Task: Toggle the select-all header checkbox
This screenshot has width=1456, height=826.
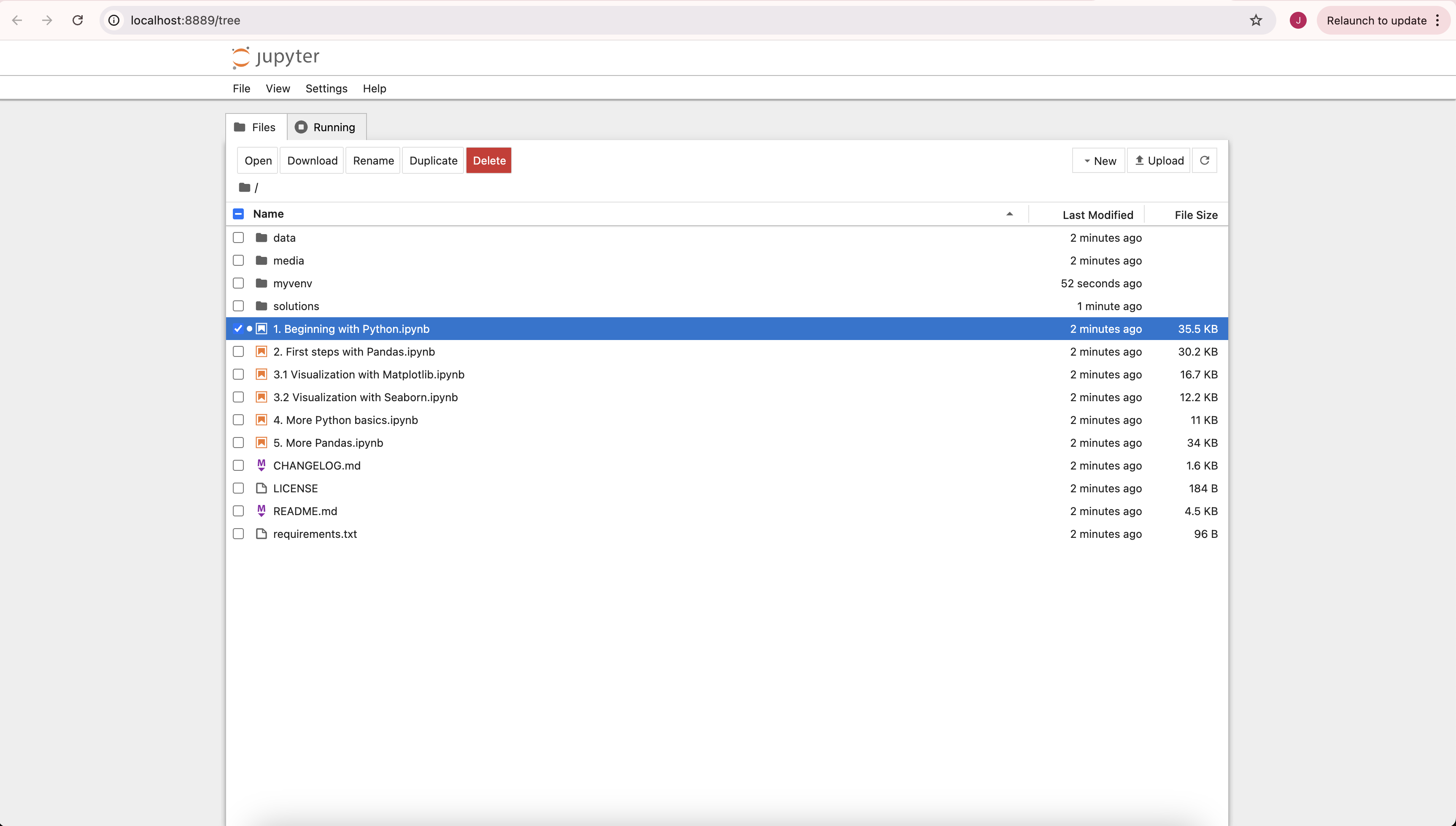Action: pyautogui.click(x=238, y=214)
